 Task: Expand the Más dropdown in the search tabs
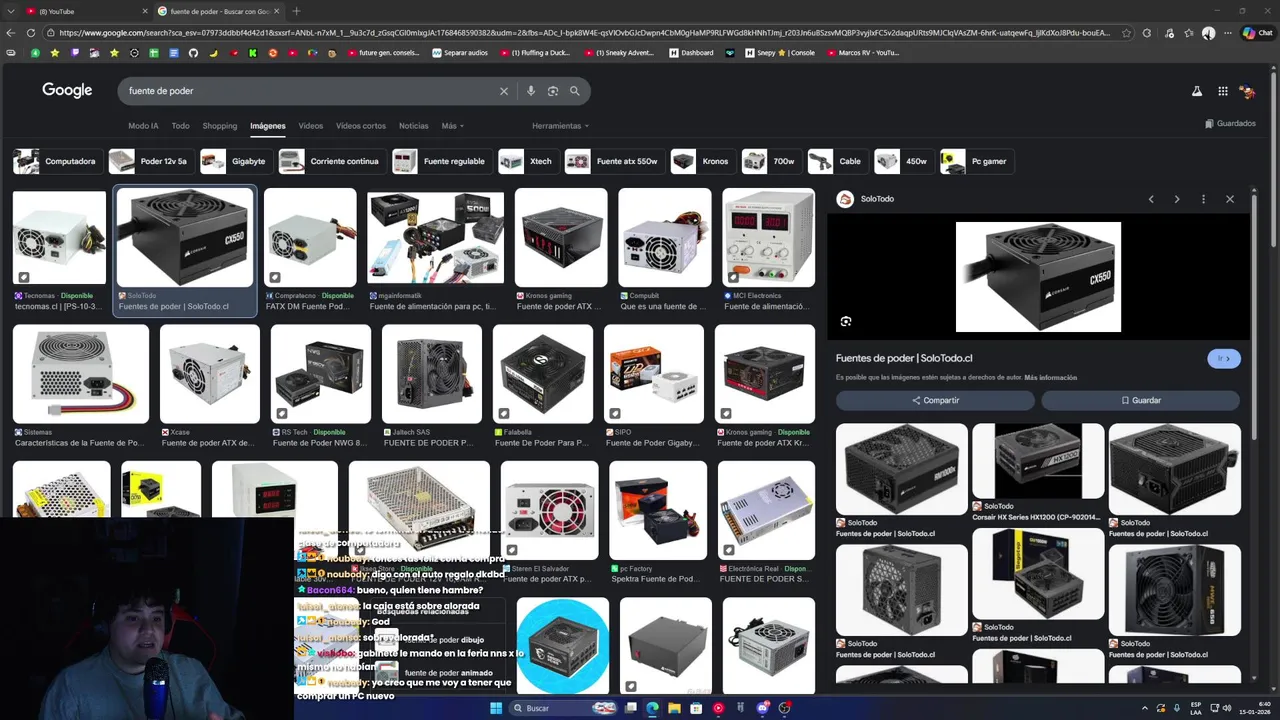(453, 126)
